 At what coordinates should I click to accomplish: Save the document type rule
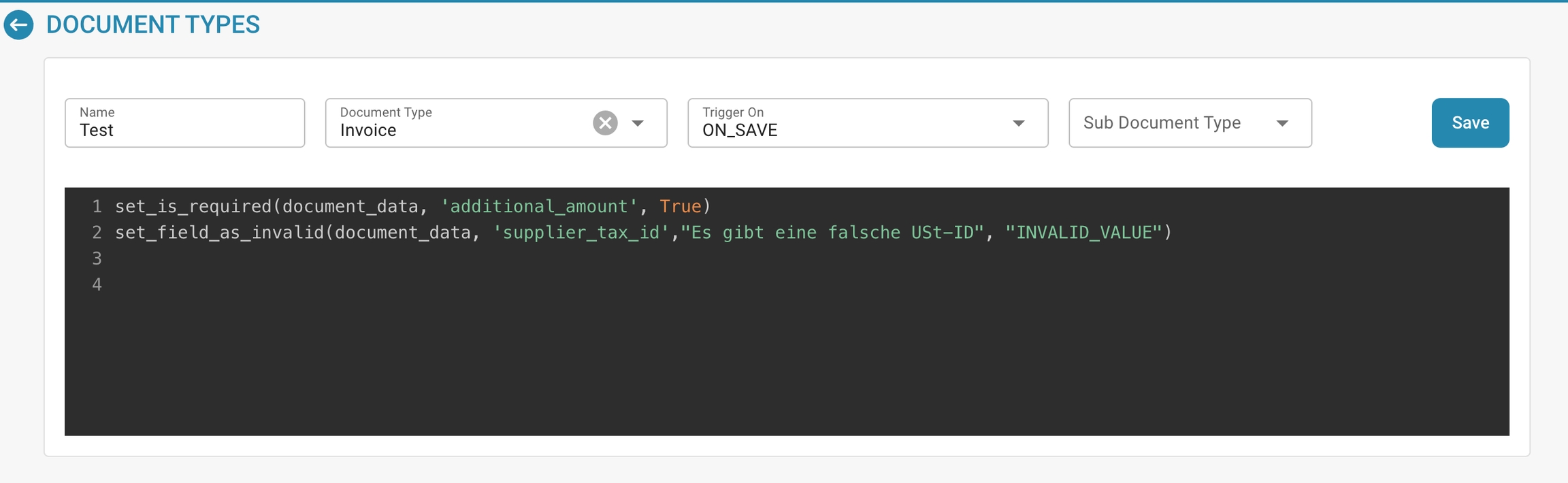coord(1470,122)
